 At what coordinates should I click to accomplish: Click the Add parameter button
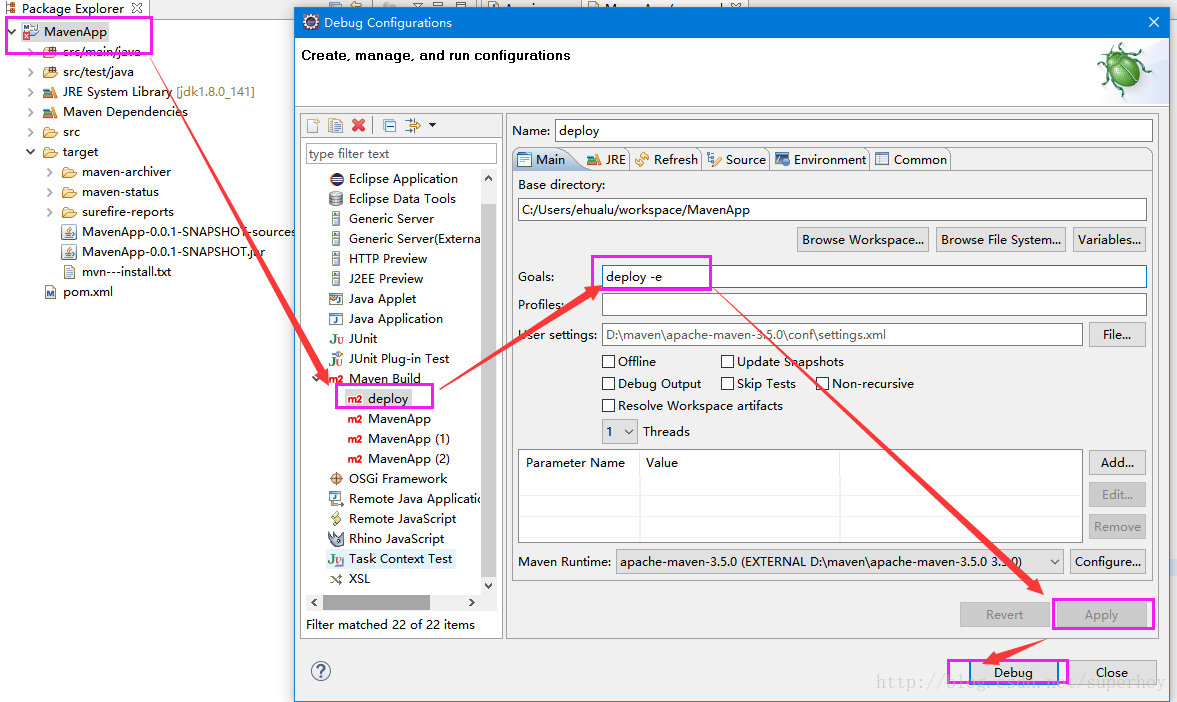[x=1117, y=462]
